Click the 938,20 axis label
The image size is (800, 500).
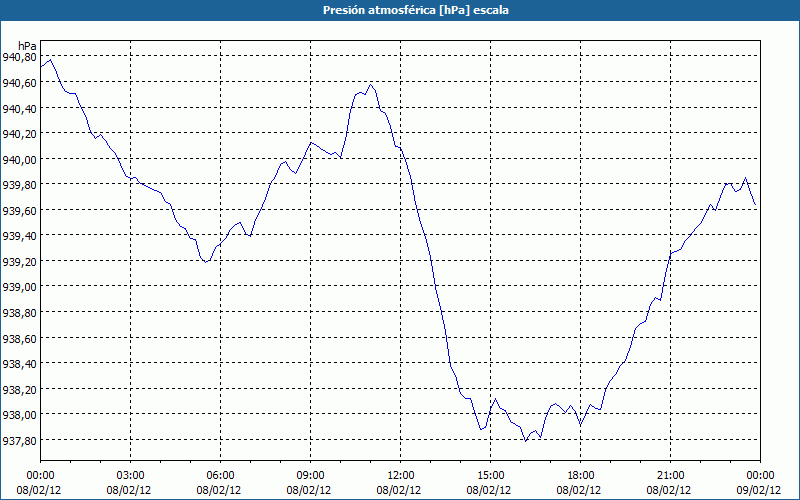[19, 389]
